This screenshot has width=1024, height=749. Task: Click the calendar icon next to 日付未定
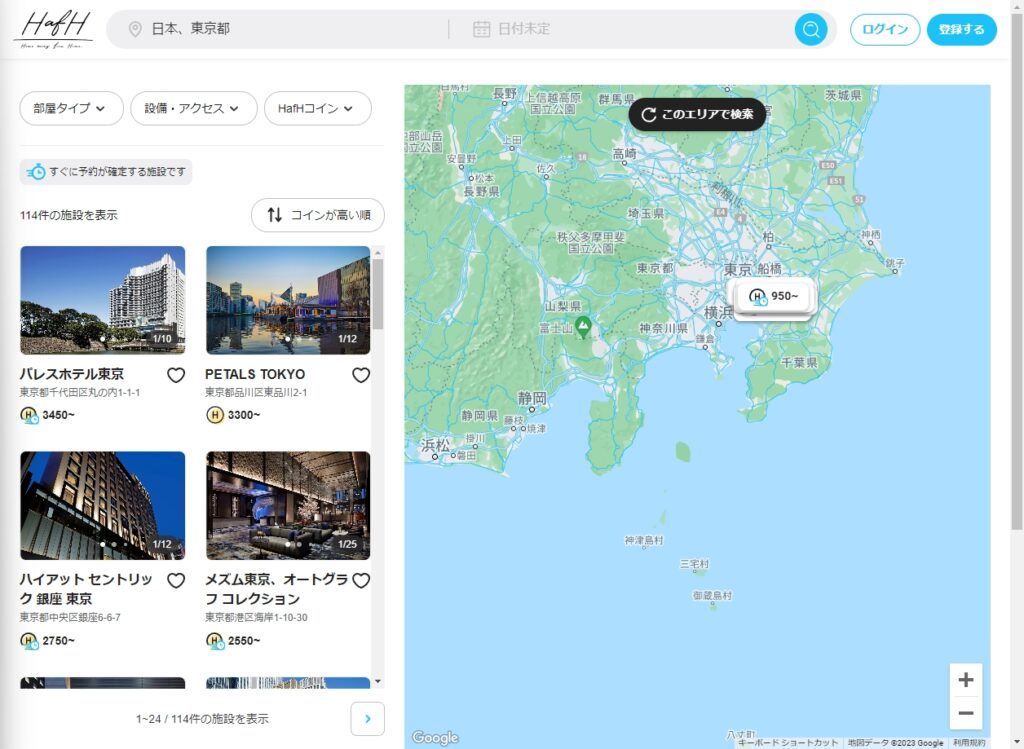pos(481,29)
